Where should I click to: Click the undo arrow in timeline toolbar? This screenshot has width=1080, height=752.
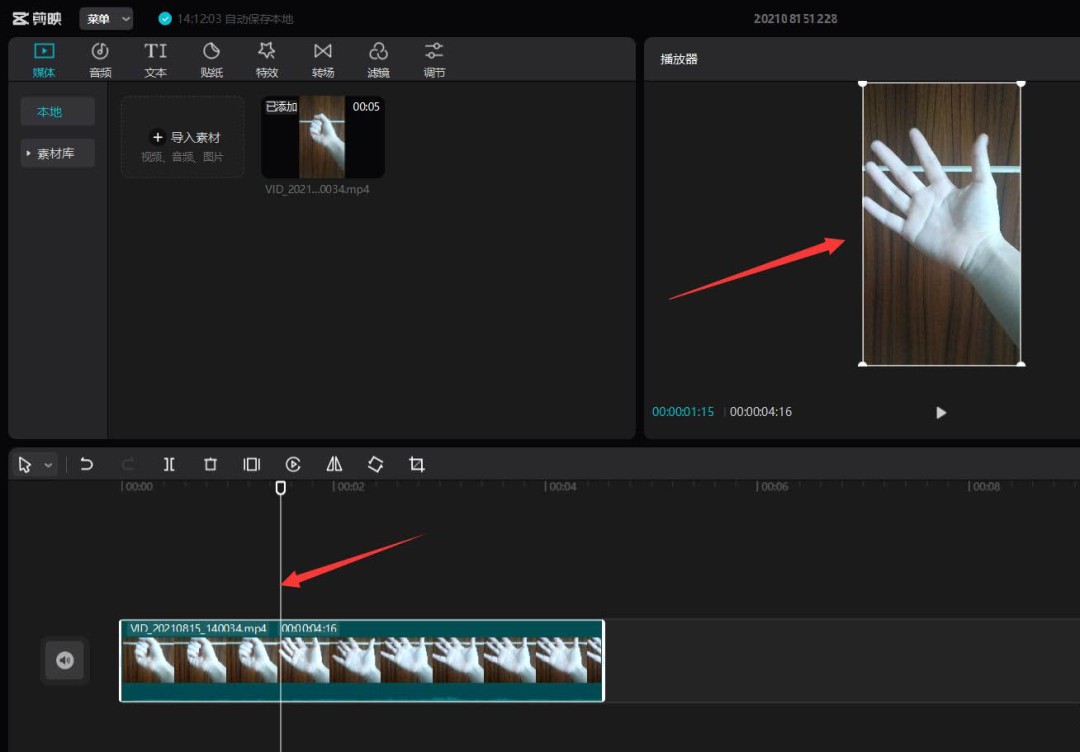tap(87, 464)
